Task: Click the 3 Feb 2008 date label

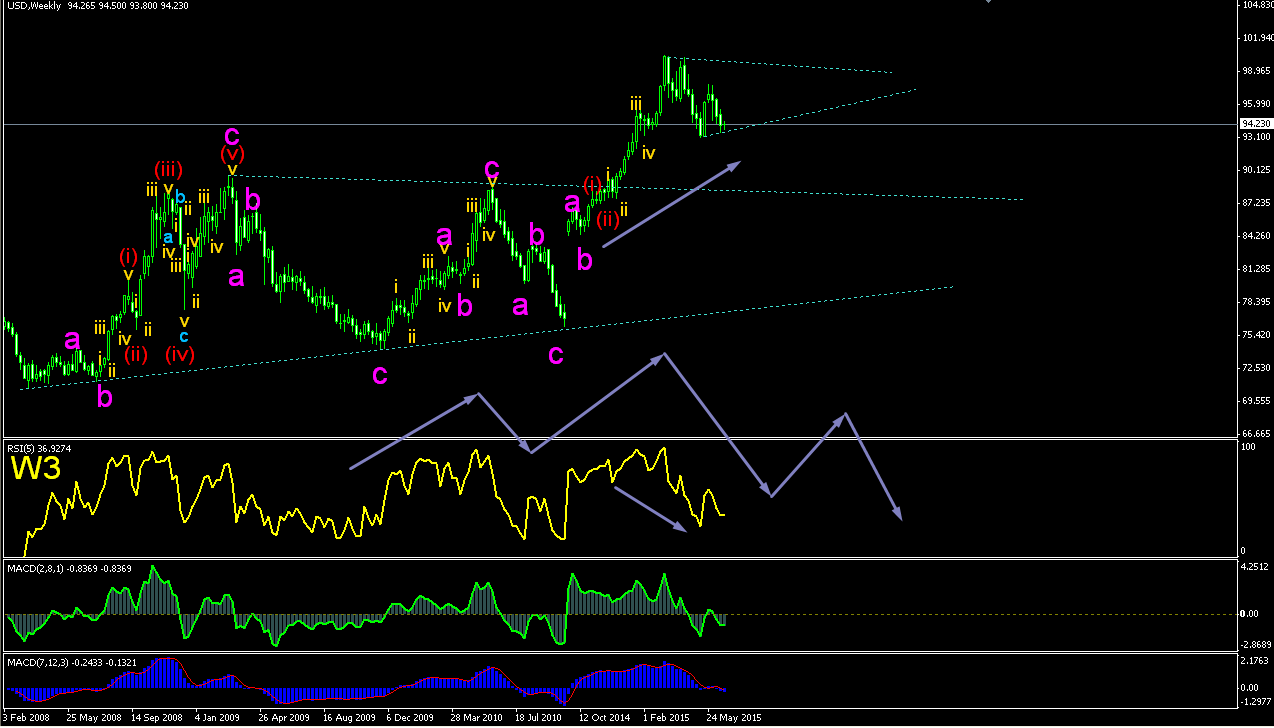Action: pos(27,717)
